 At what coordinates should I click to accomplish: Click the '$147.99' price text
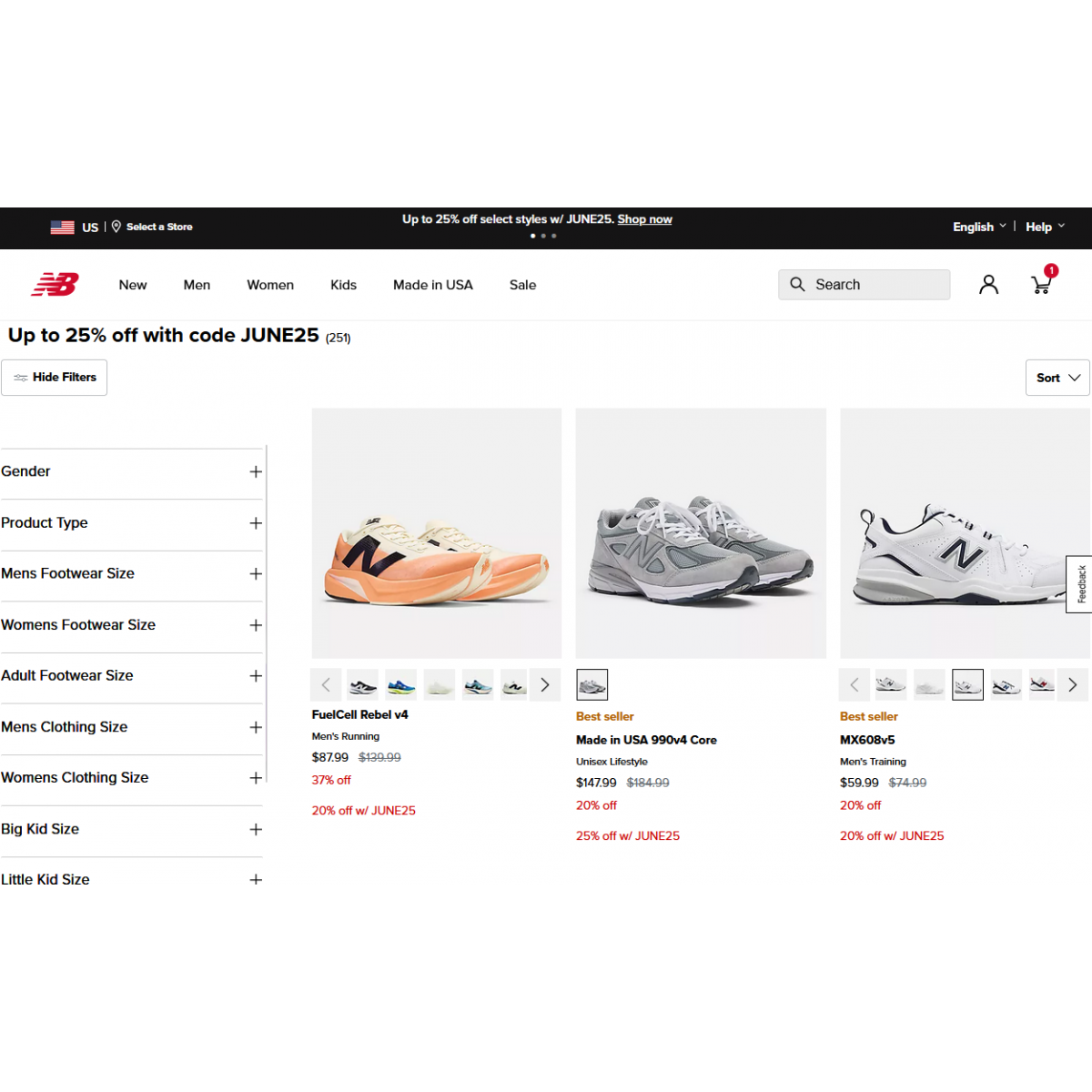(596, 783)
